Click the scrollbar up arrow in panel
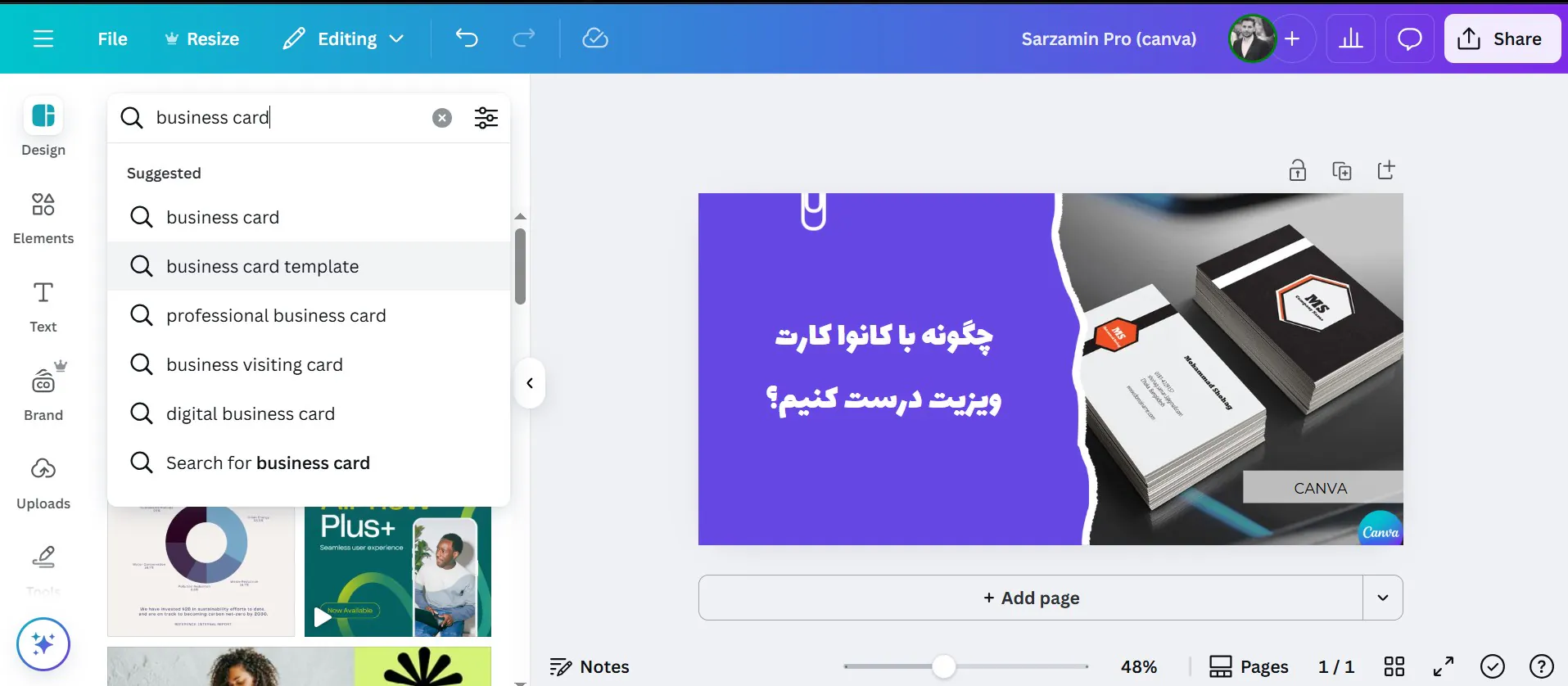The image size is (1568, 686). click(x=520, y=217)
